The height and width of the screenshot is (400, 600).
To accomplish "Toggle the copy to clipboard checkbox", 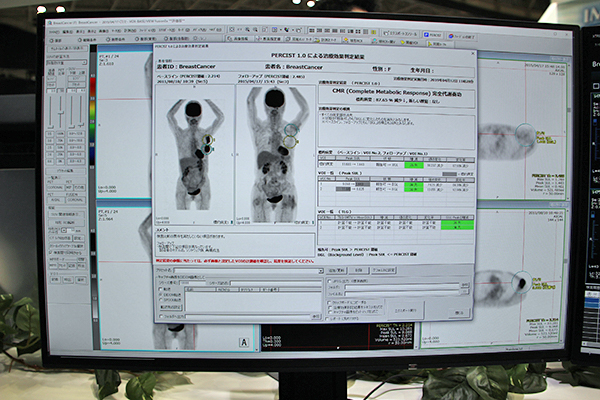I will (x=328, y=300).
